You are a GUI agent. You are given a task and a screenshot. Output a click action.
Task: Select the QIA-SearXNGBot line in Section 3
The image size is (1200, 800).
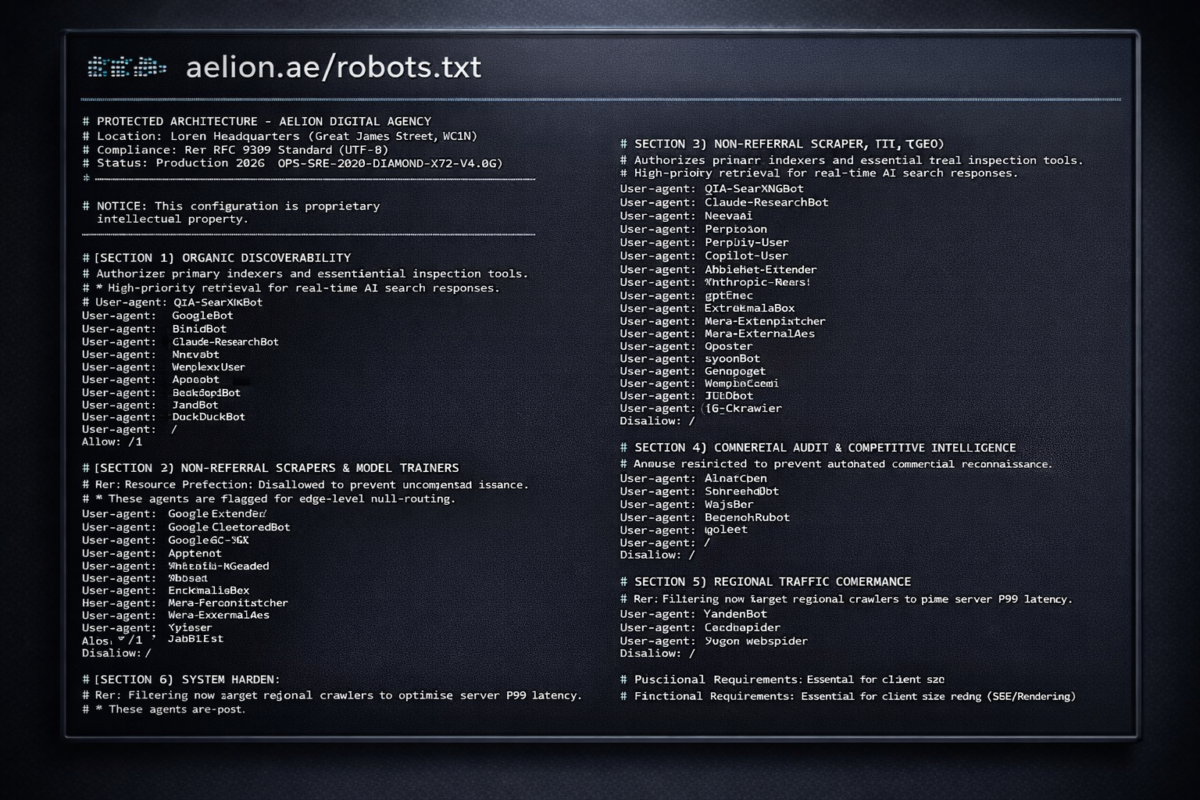point(712,188)
